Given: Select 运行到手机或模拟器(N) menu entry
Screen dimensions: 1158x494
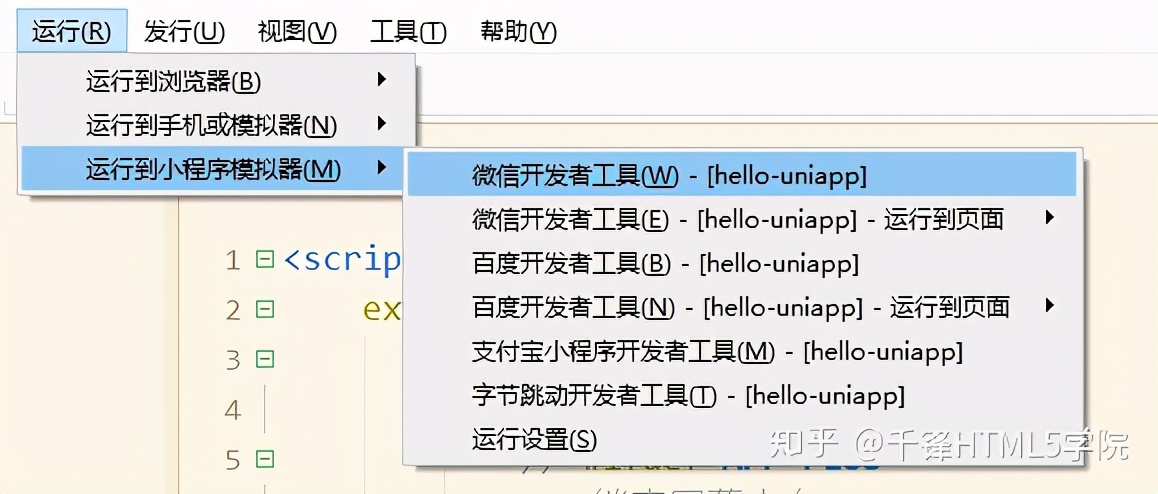Looking at the screenshot, I should (216, 126).
